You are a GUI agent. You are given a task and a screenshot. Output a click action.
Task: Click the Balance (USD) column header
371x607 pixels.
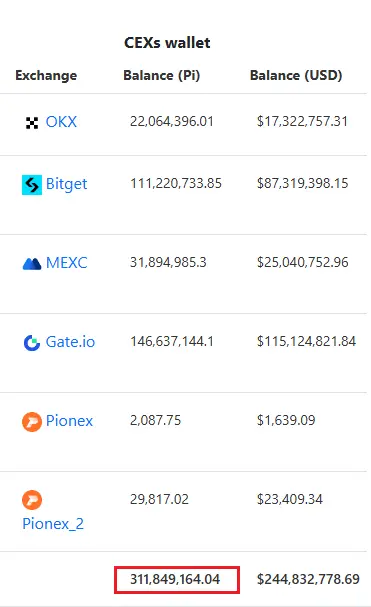point(296,75)
